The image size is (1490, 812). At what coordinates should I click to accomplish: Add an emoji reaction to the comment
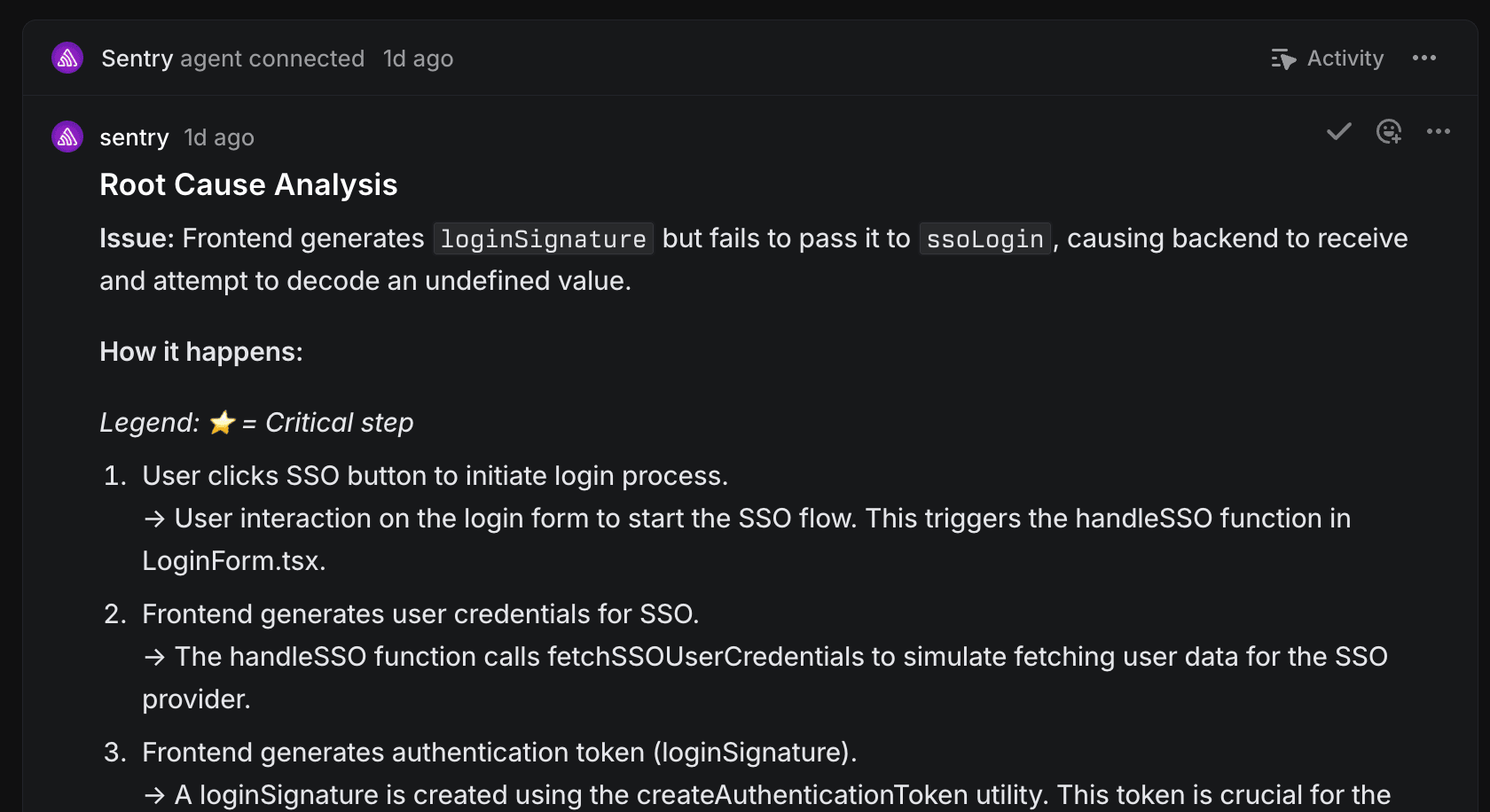tap(1388, 132)
